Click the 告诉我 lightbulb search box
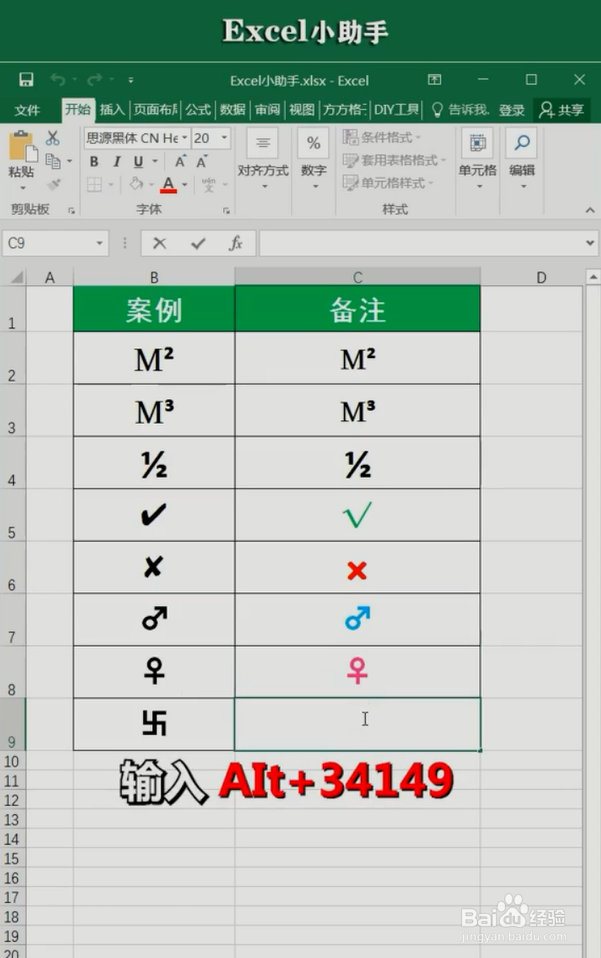Viewport: 601px width, 958px height. [460, 109]
